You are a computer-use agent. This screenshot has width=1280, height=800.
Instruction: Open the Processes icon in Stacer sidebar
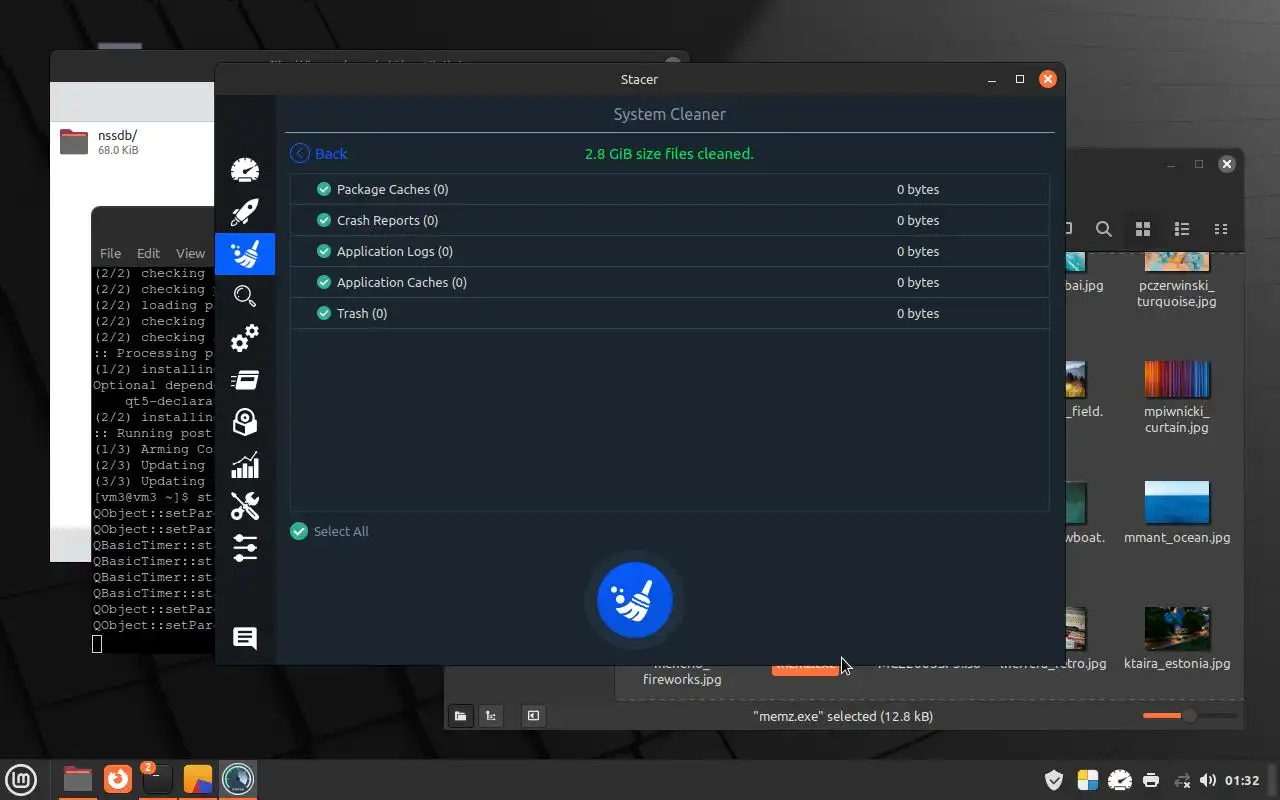click(x=245, y=380)
